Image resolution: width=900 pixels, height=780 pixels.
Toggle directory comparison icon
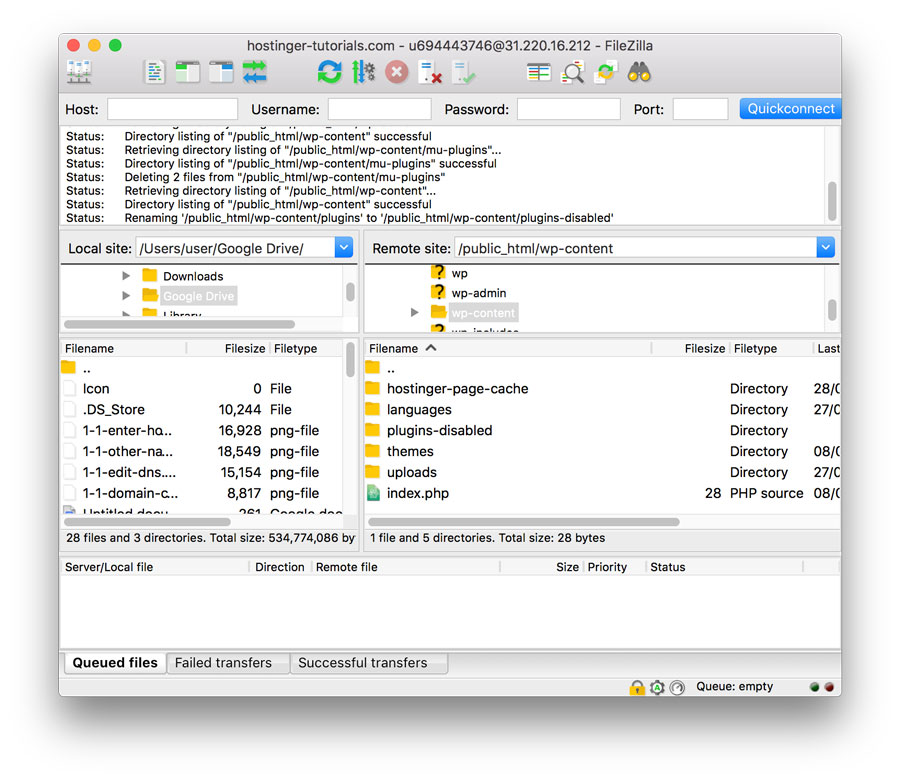click(x=572, y=72)
